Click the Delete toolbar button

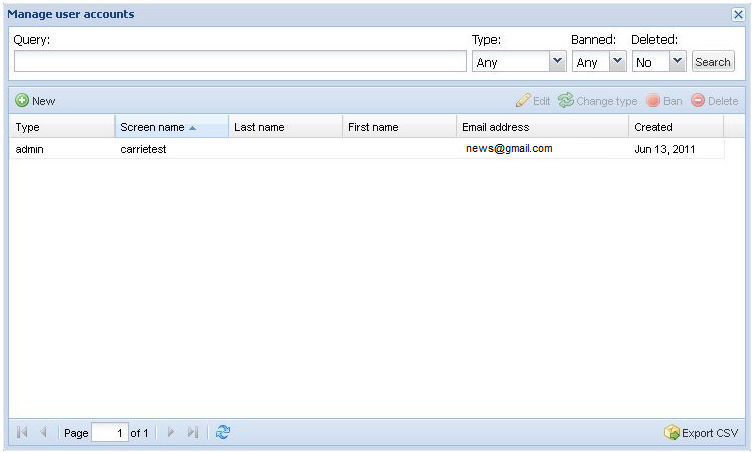[x=715, y=101]
